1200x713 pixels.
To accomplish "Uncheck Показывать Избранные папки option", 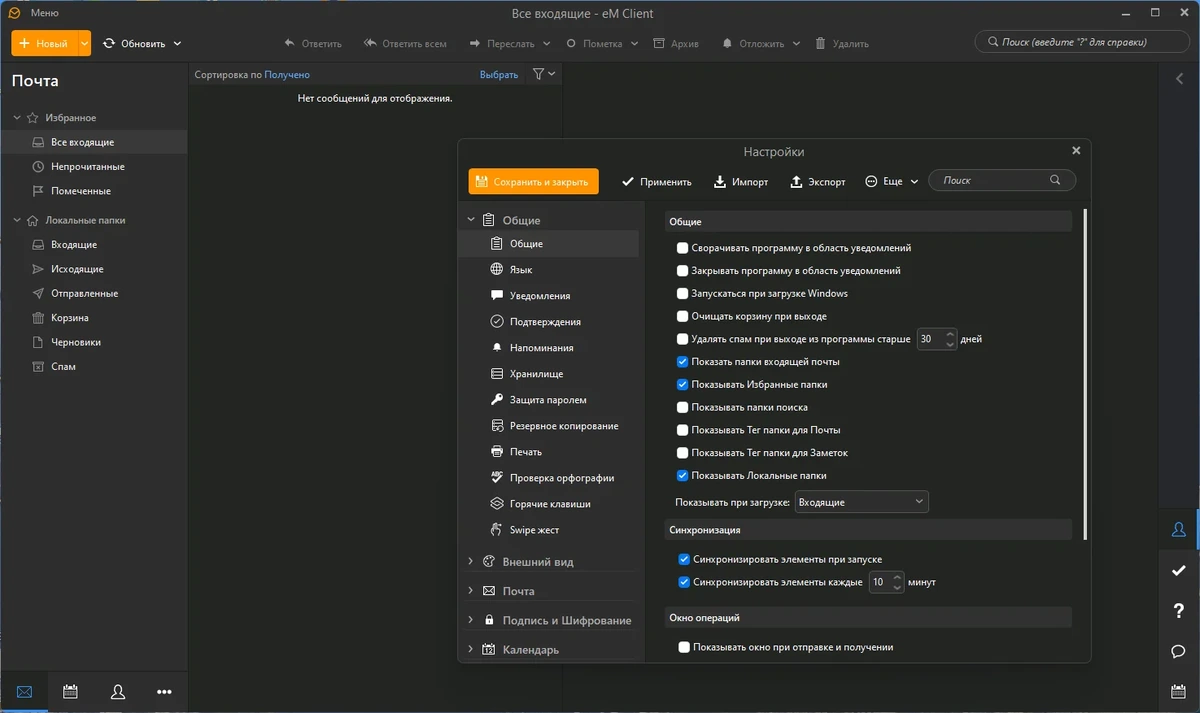I will (683, 385).
